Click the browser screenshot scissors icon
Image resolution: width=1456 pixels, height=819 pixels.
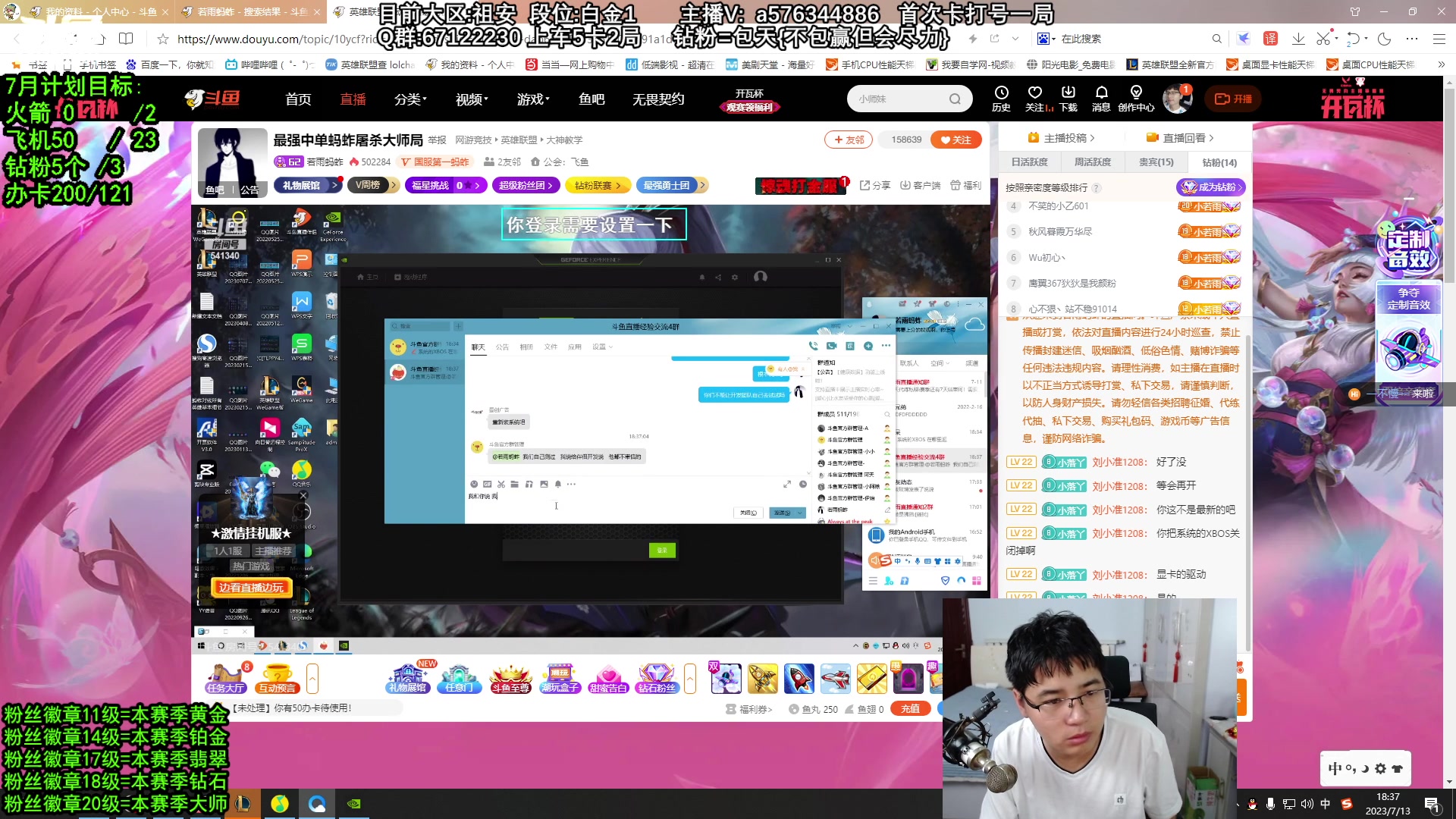[1323, 39]
